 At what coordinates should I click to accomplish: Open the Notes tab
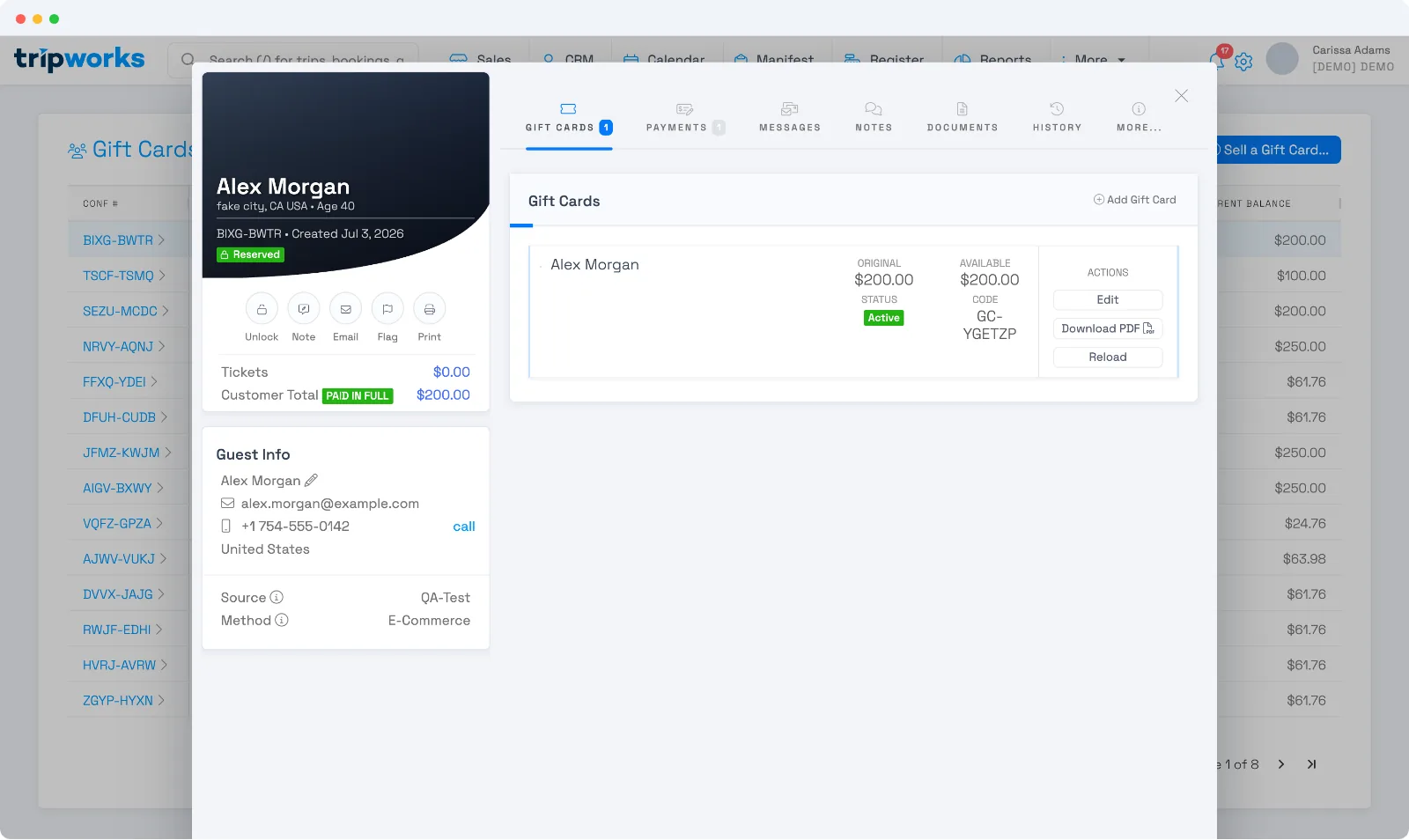pyautogui.click(x=874, y=119)
